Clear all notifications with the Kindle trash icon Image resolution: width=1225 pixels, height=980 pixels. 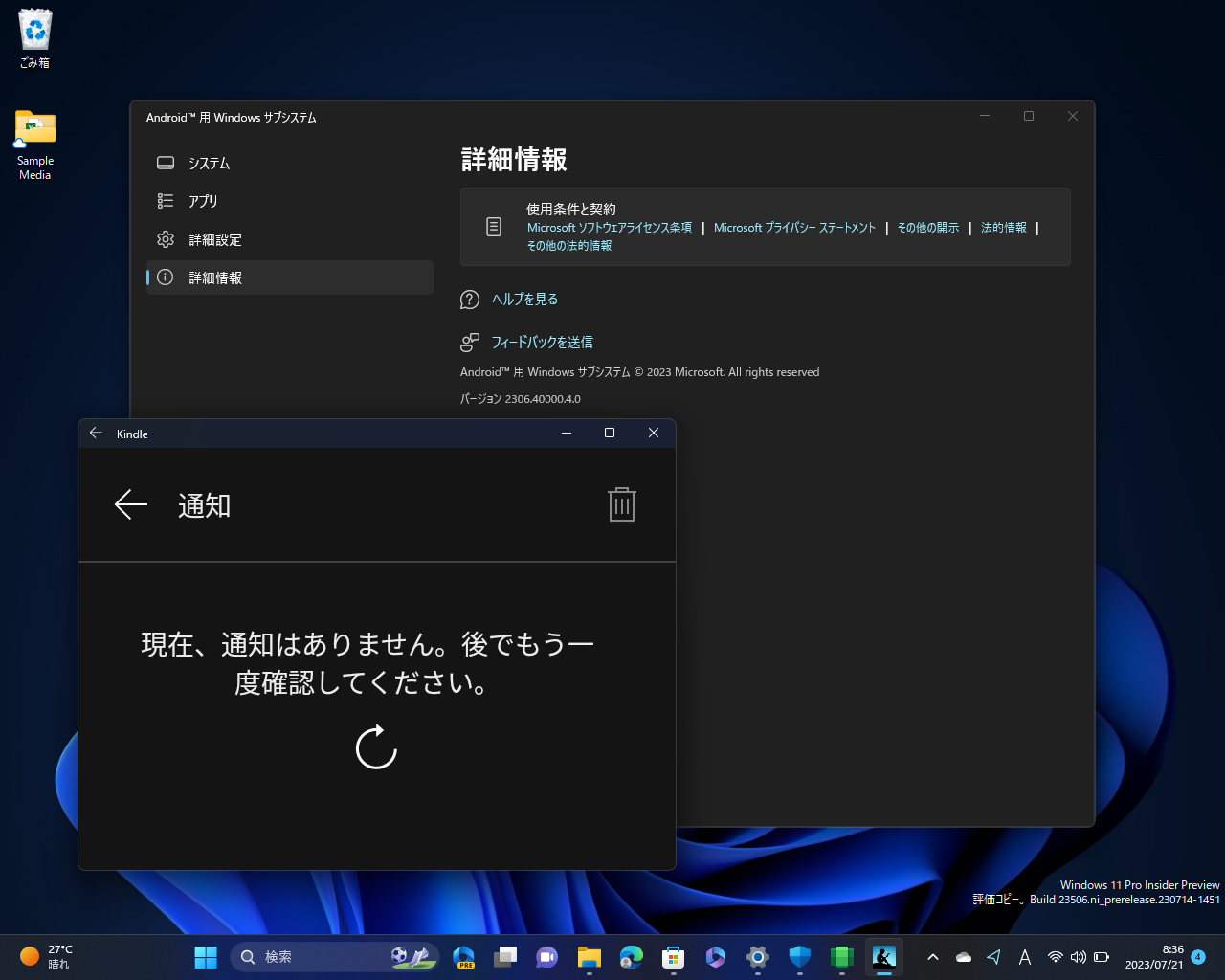click(621, 504)
